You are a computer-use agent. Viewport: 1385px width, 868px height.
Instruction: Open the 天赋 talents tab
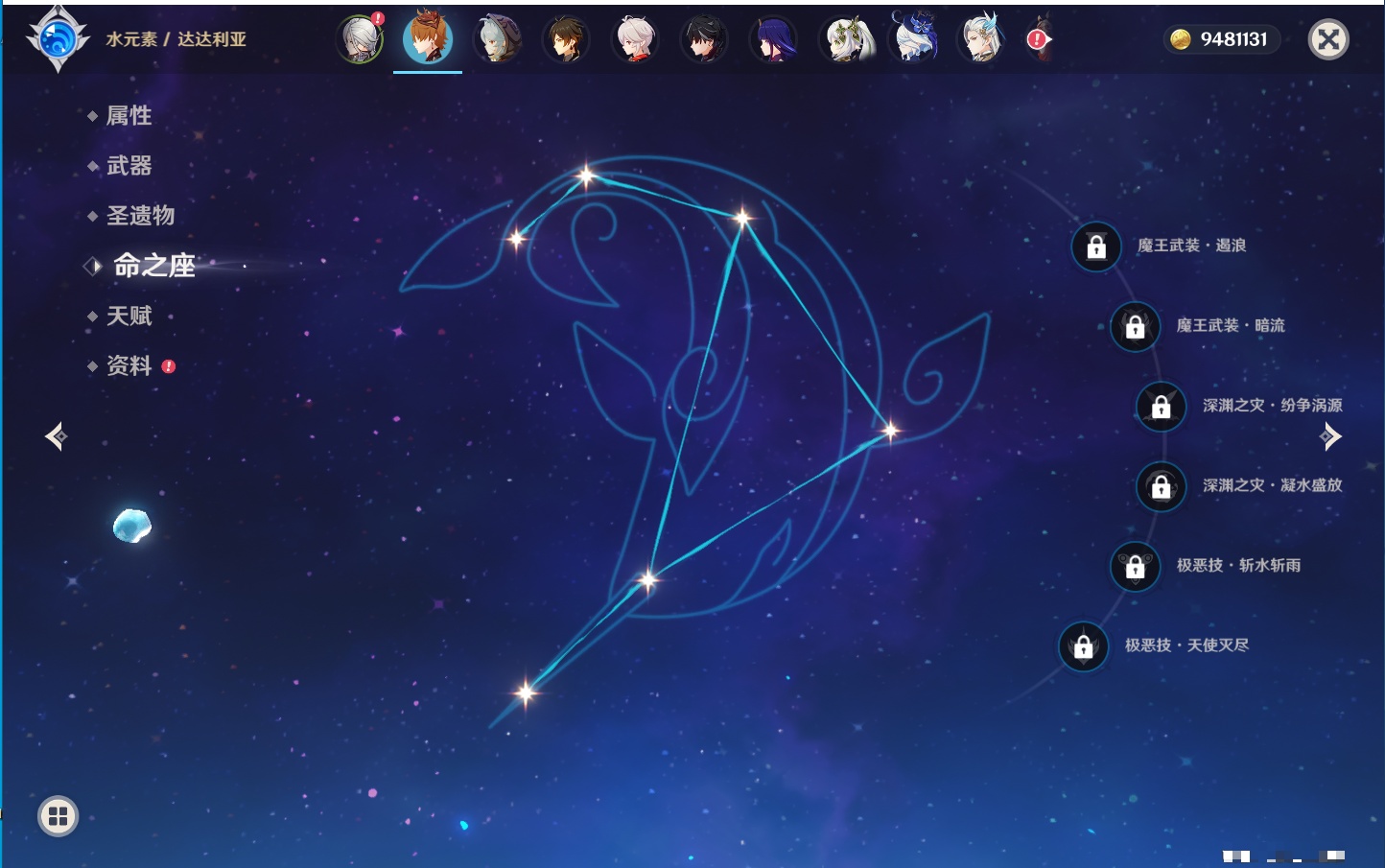pyautogui.click(x=129, y=316)
